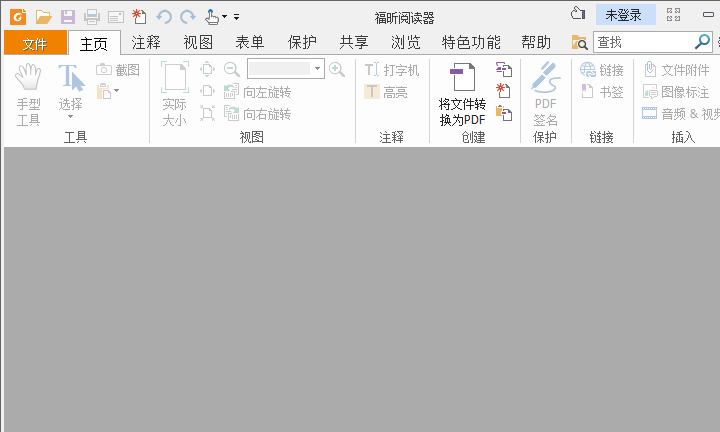720x432 pixels.
Task: Undo the last action
Action: [x=163, y=17]
